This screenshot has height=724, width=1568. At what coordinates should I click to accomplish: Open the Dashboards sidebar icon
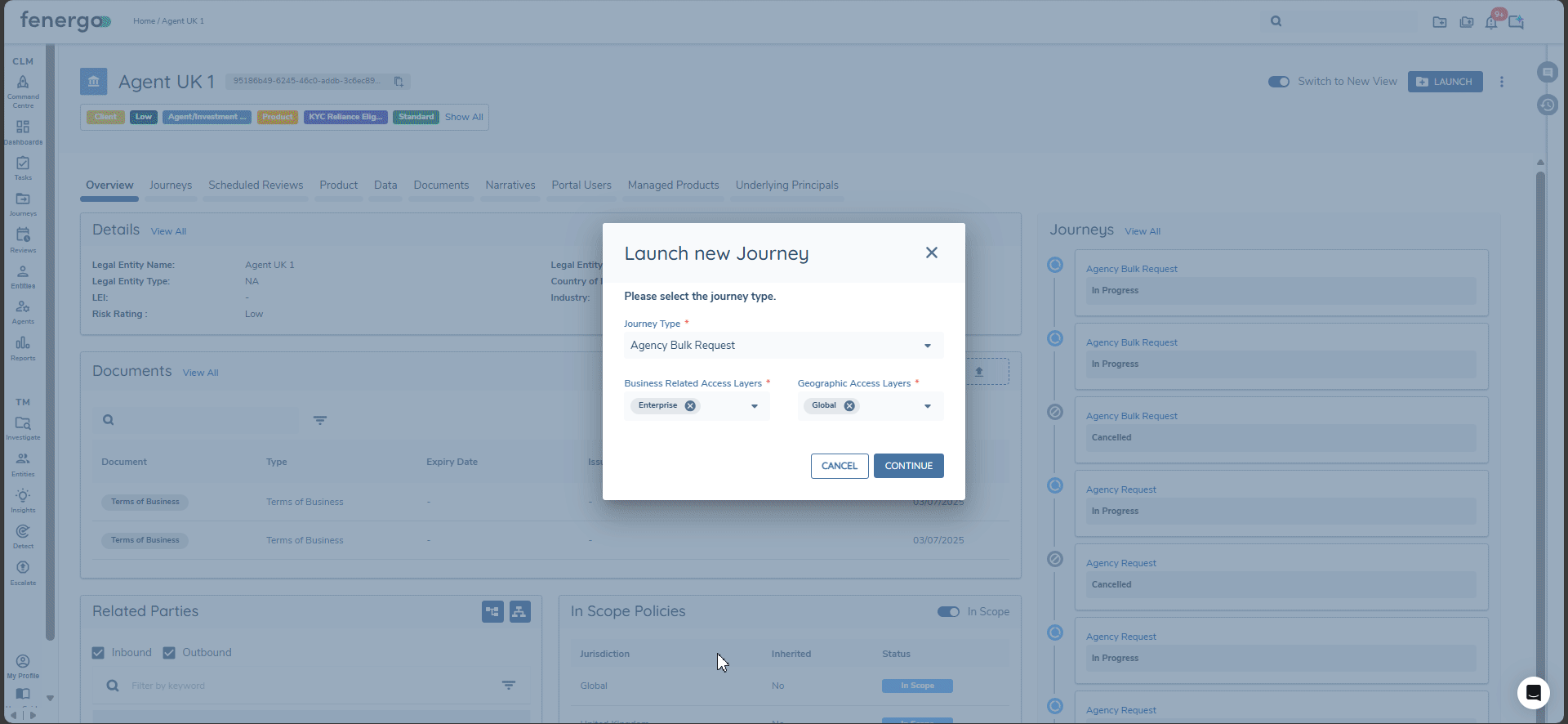pyautogui.click(x=23, y=131)
